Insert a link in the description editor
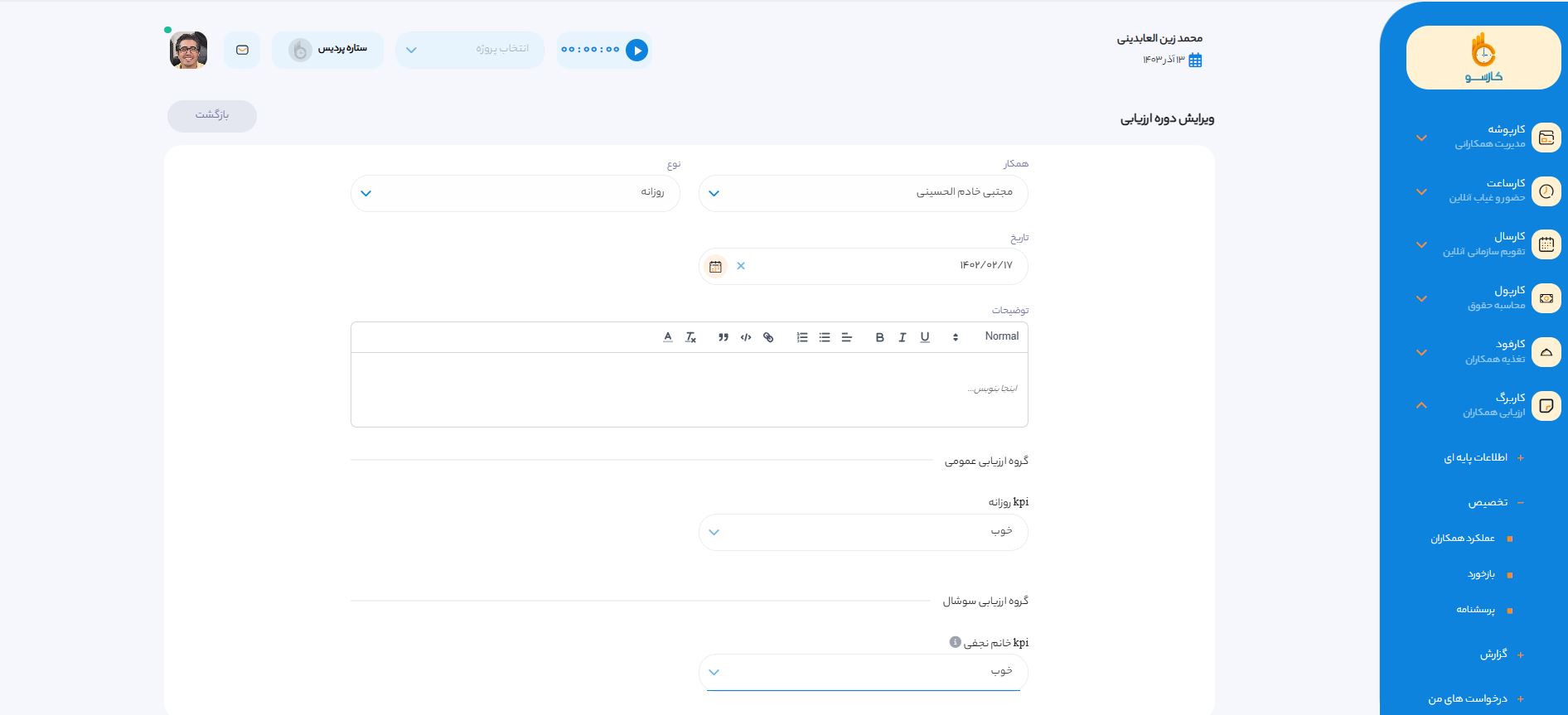This screenshot has height=715, width=1568. point(768,337)
